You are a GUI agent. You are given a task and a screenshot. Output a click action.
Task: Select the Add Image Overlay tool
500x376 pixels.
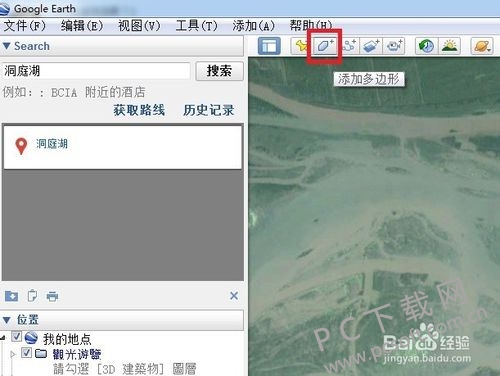tap(371, 46)
